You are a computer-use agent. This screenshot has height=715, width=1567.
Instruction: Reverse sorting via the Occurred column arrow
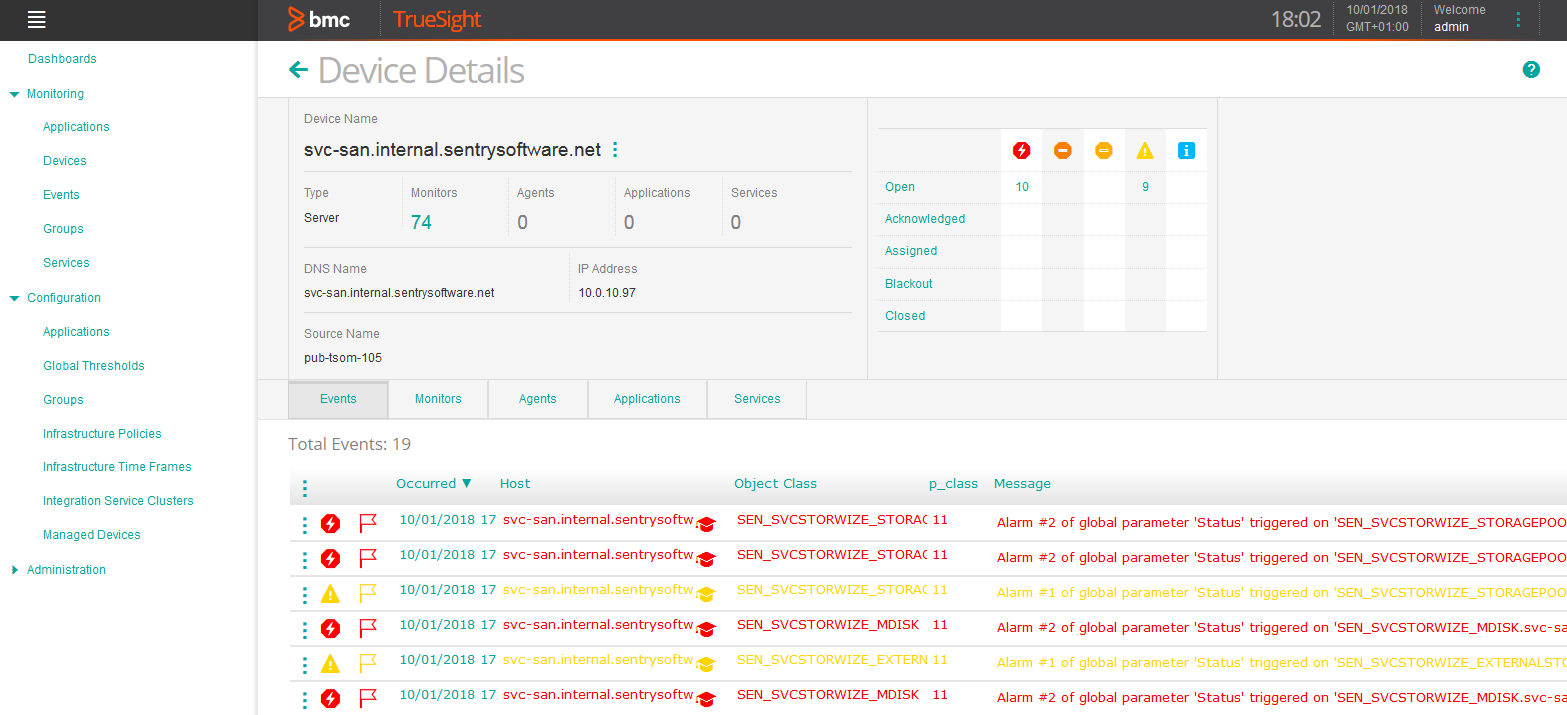(x=466, y=483)
